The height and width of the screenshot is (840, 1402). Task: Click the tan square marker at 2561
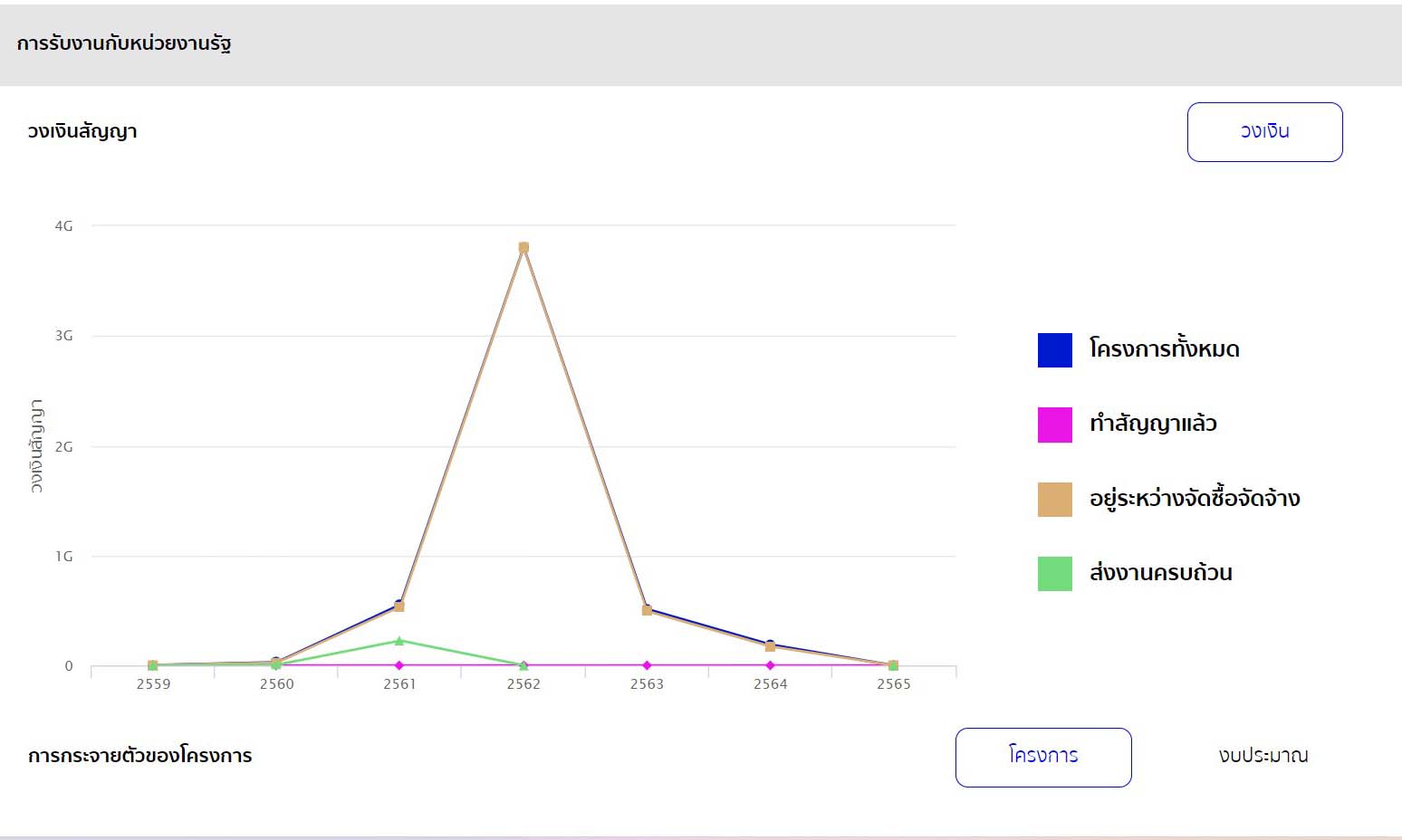tap(399, 606)
